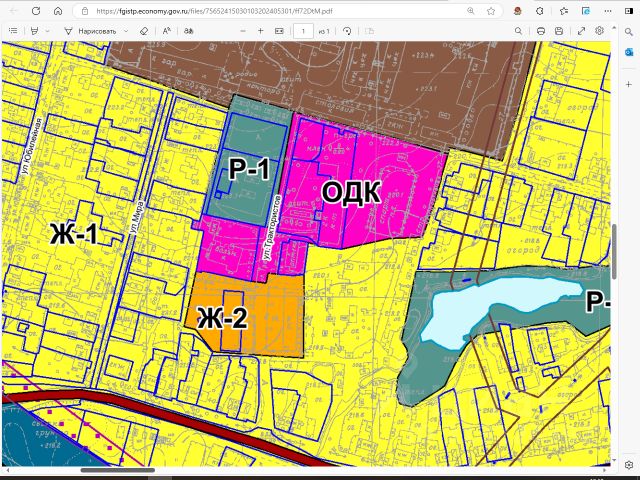Click the Ж-2 label on the orange zone
The width and height of the screenshot is (640, 480).
click(222, 318)
